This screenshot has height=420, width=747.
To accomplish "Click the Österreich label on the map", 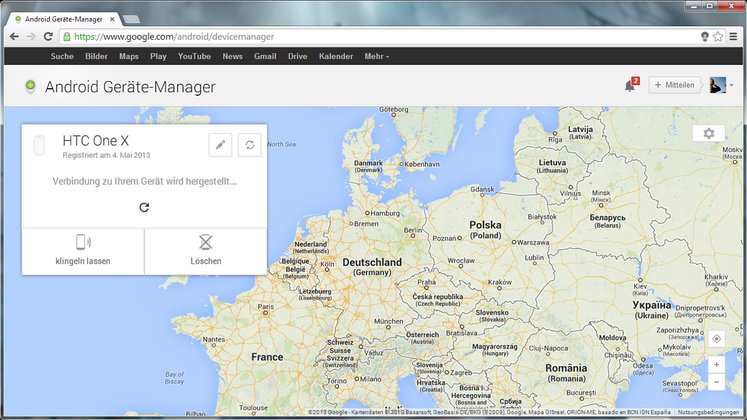I will pyautogui.click(x=422, y=335).
